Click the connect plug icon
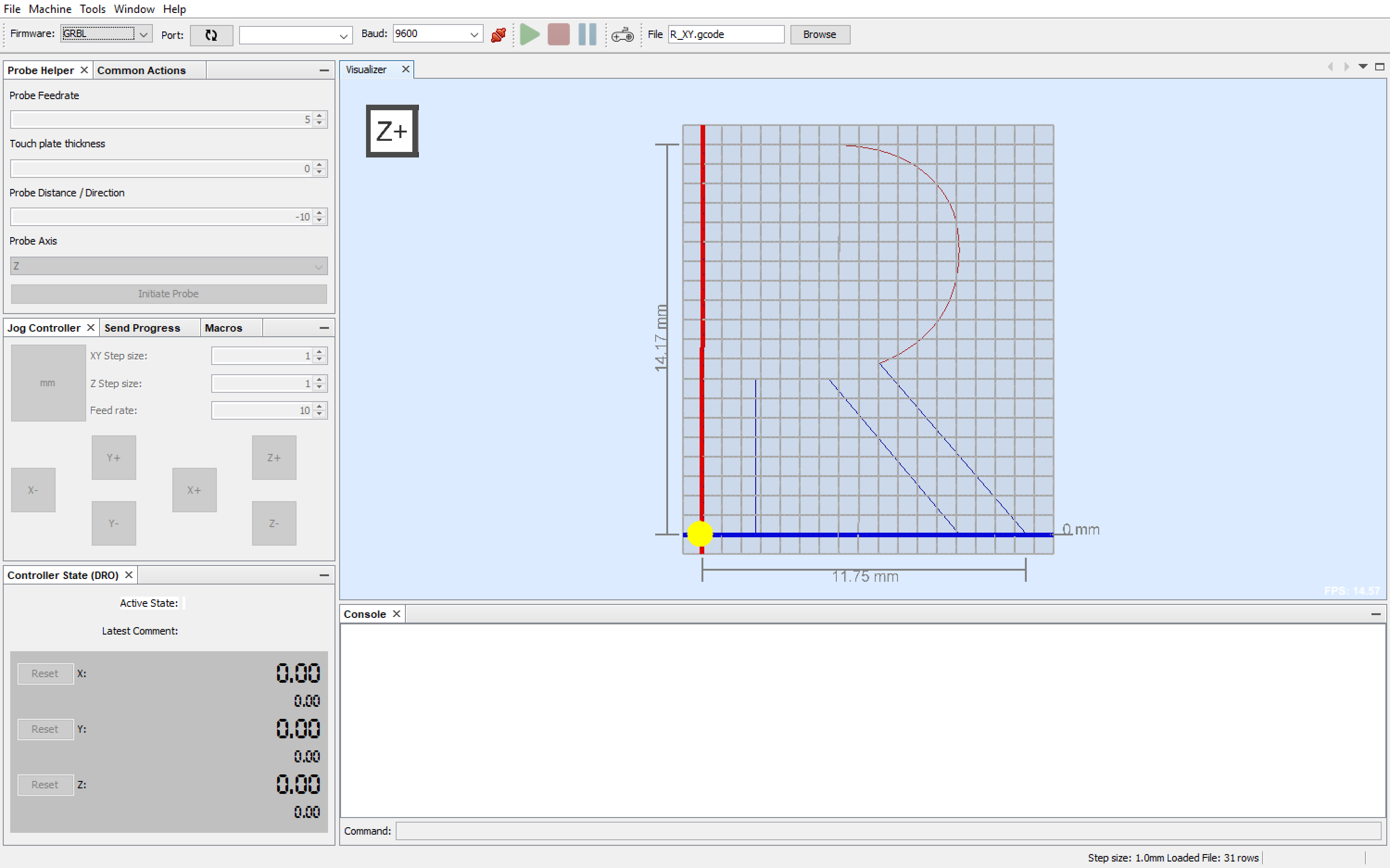 tap(499, 34)
